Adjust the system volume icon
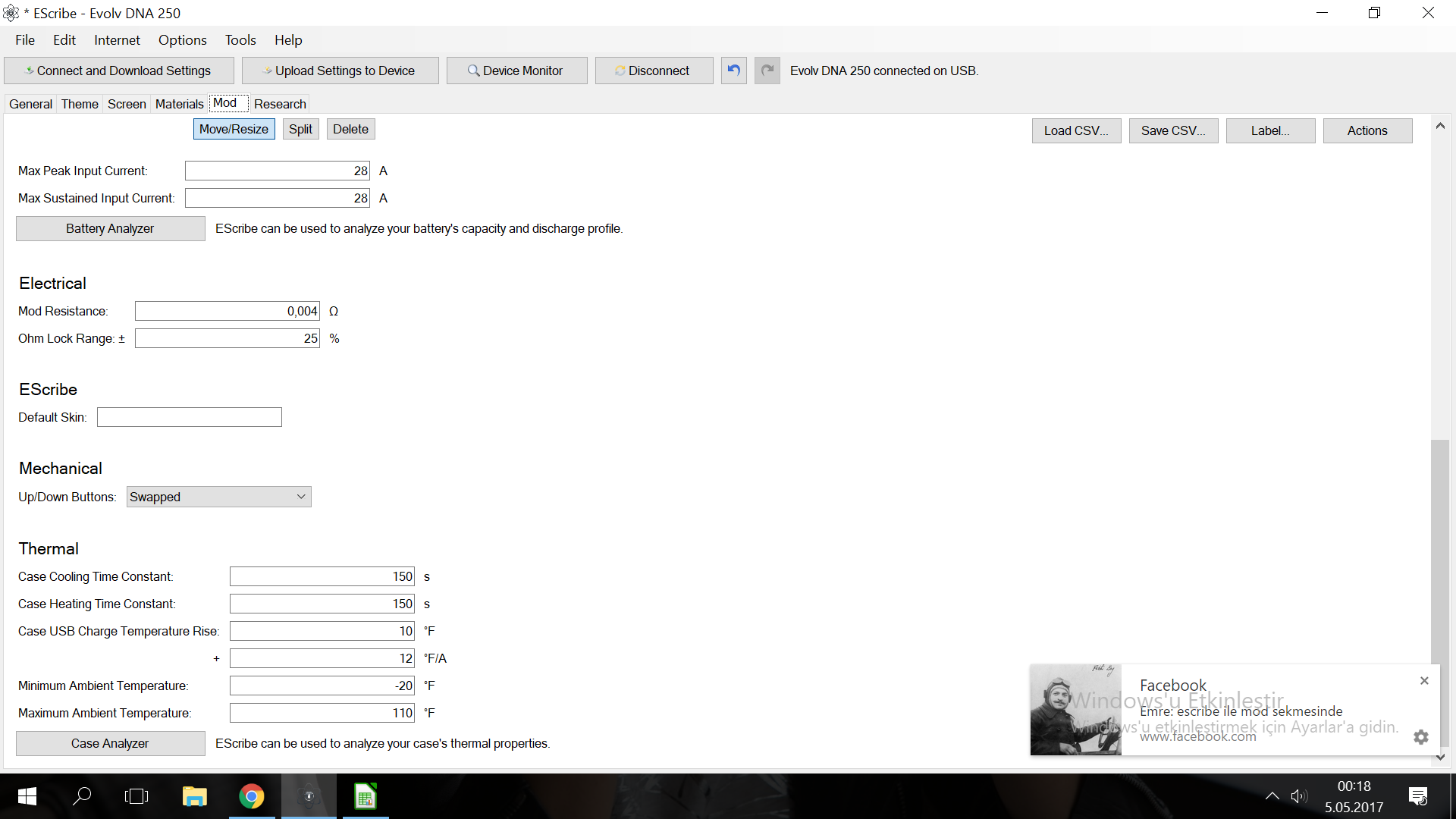 tap(1298, 796)
